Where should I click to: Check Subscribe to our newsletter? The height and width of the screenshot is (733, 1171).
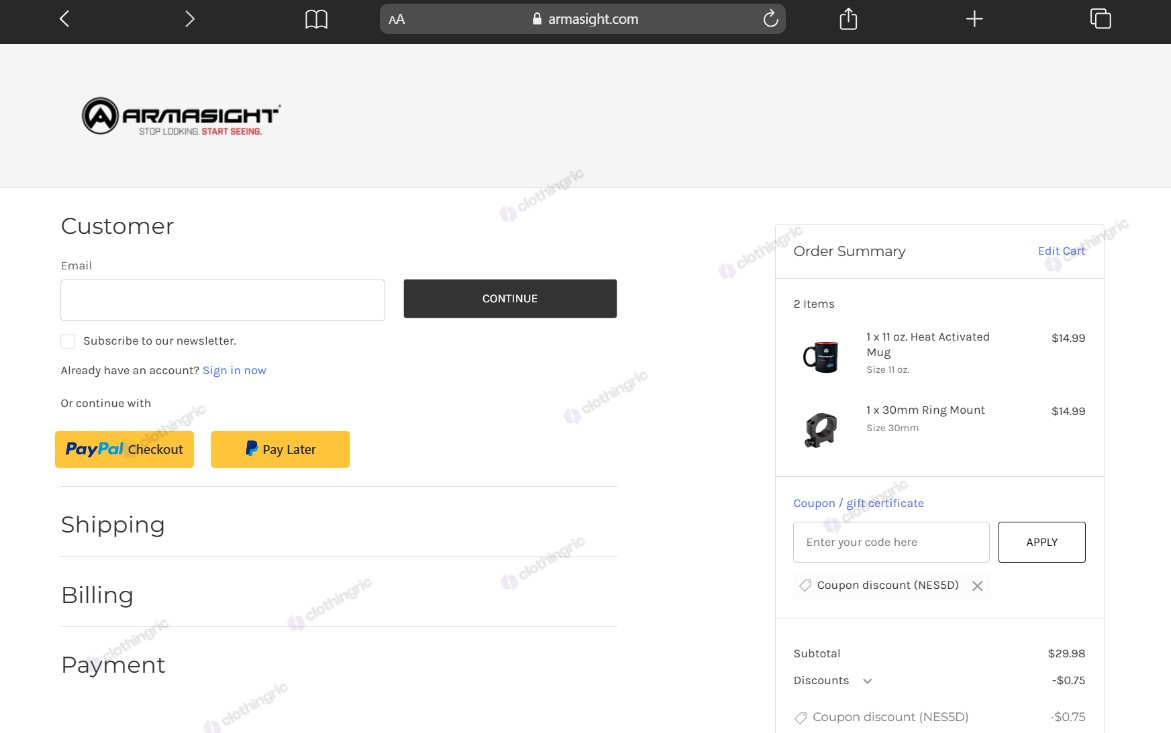click(x=68, y=341)
